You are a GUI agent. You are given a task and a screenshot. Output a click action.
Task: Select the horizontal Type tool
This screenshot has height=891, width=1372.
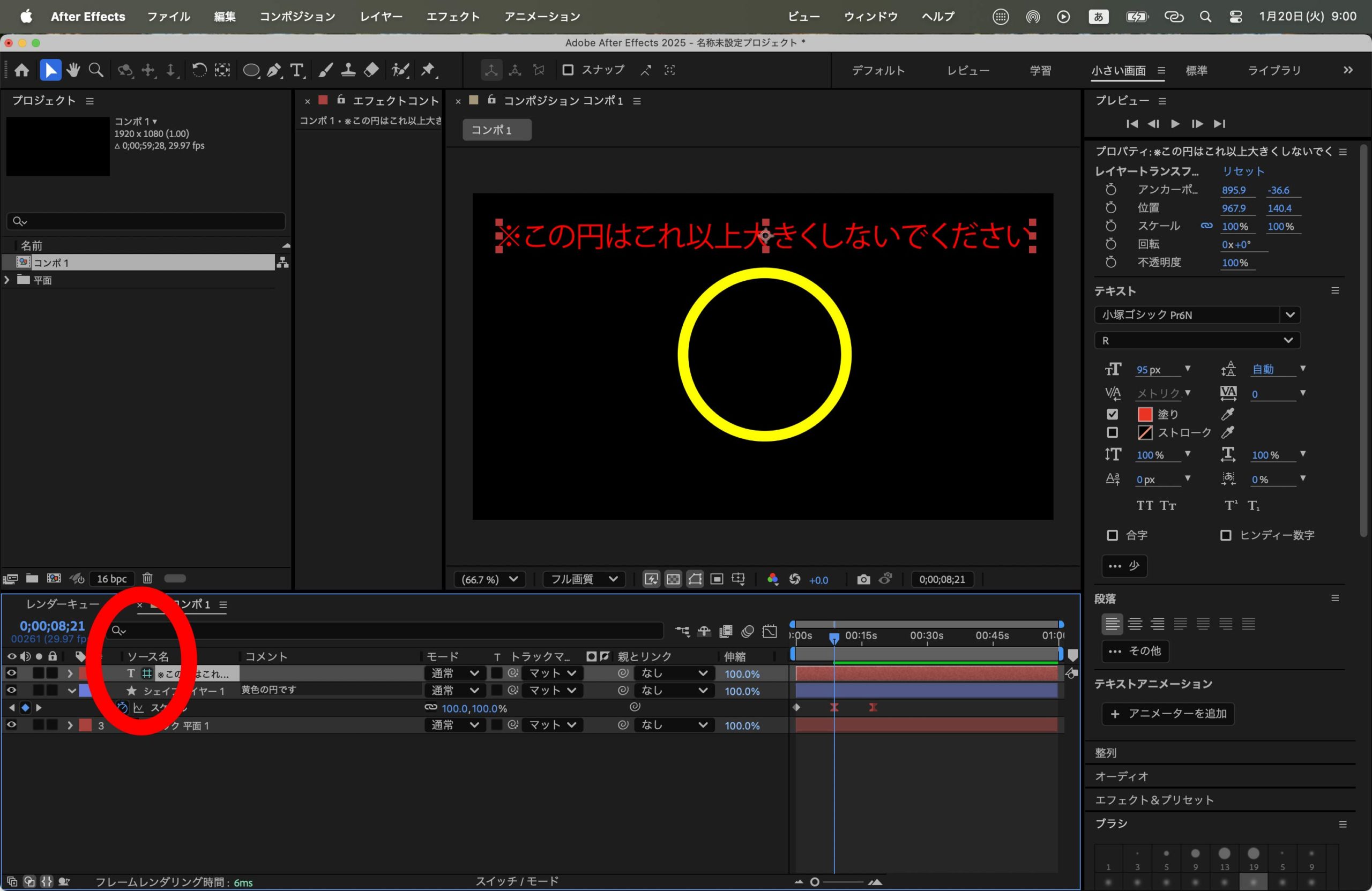click(x=296, y=70)
